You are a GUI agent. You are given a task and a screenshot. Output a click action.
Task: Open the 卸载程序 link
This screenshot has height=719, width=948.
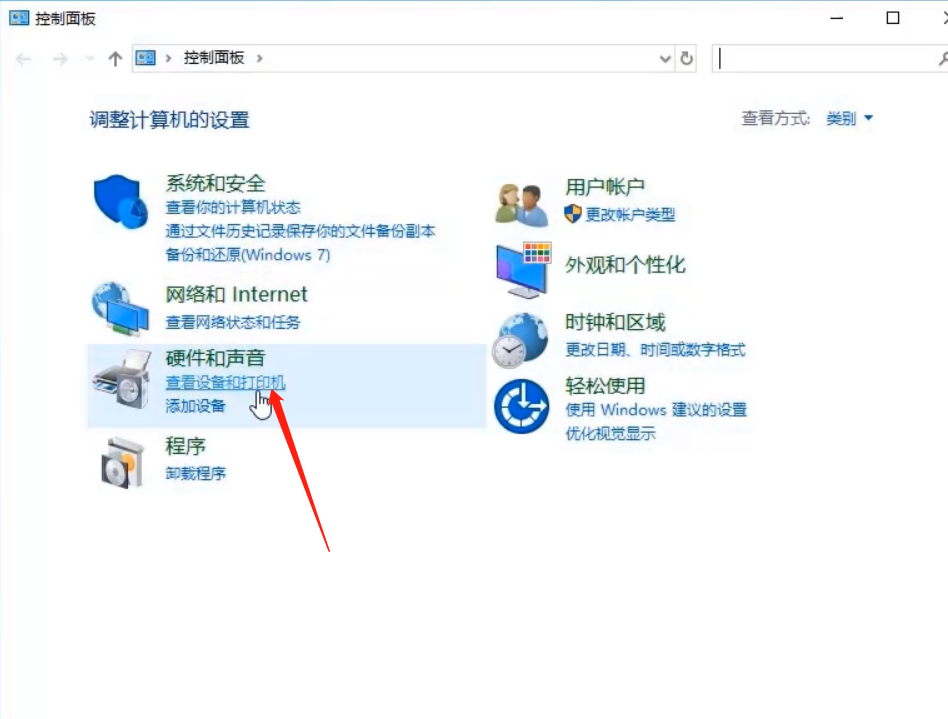coord(196,473)
